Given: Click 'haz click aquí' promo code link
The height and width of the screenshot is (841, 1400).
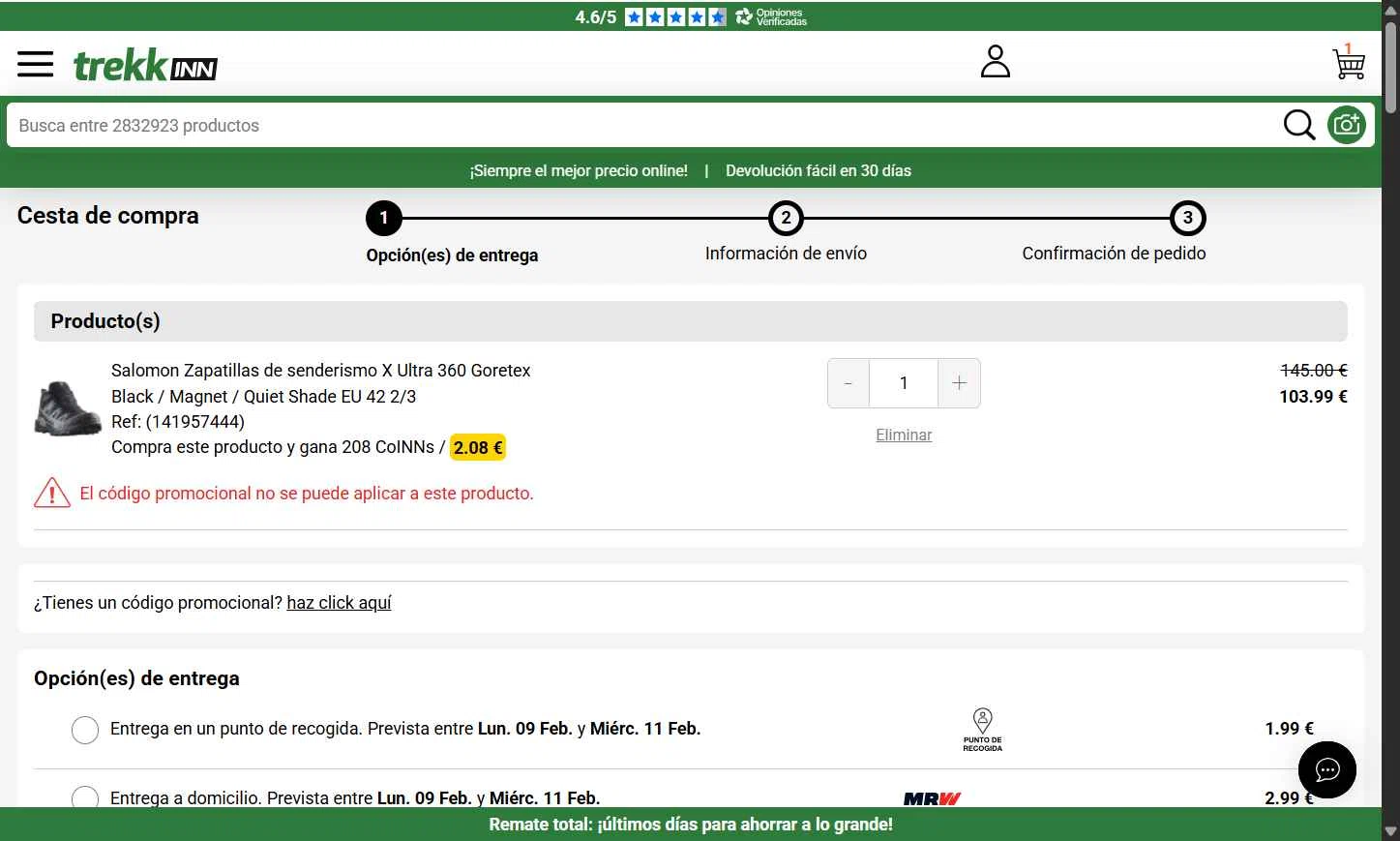Looking at the screenshot, I should (339, 602).
